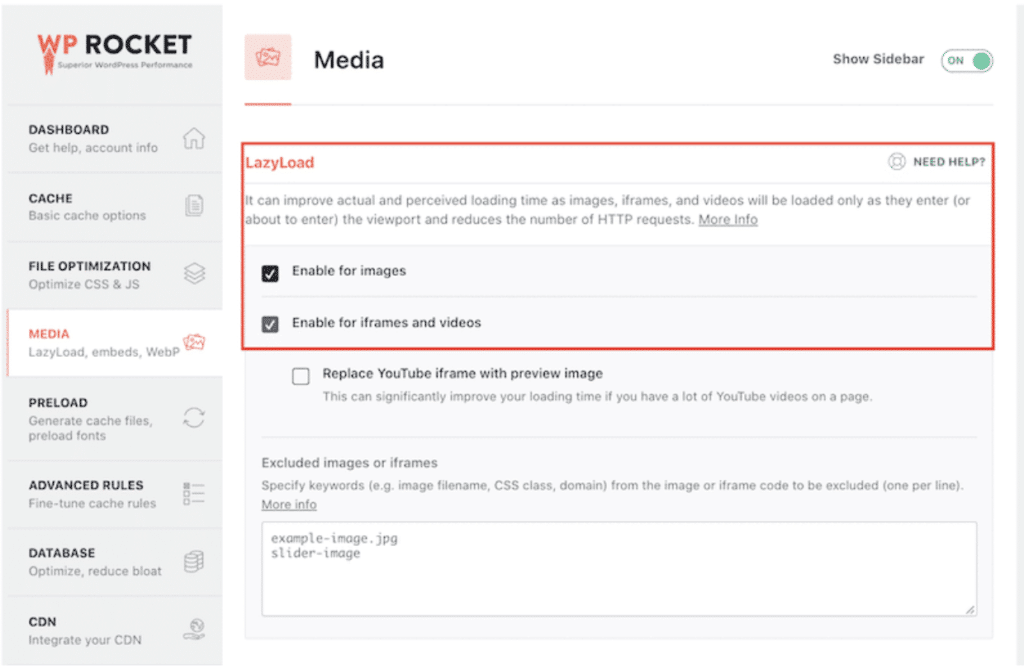The height and width of the screenshot is (669, 1024).
Task: Click the CDN globe-in-hand icon
Action: point(194,629)
